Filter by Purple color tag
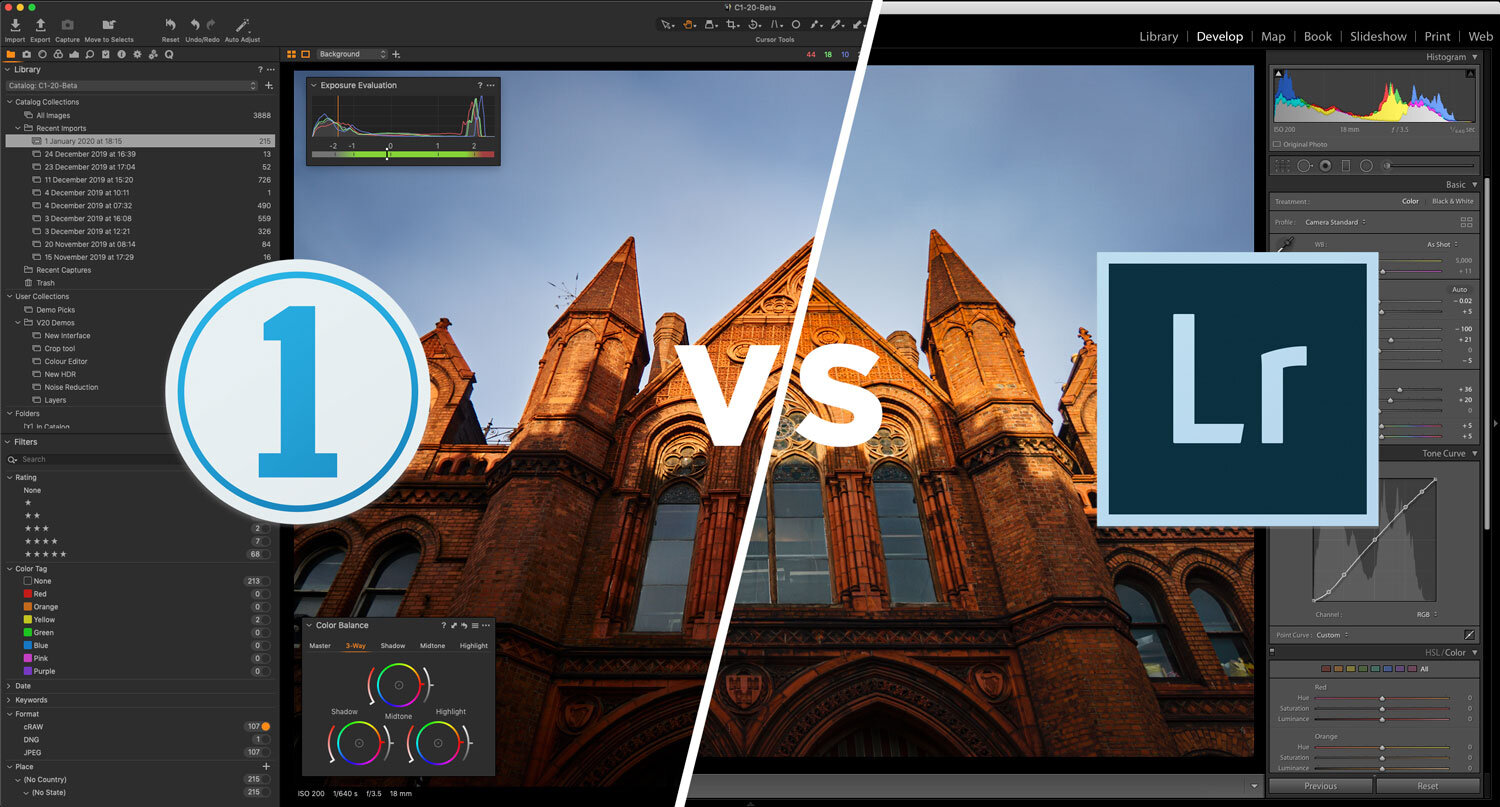This screenshot has width=1500, height=807. (27, 671)
